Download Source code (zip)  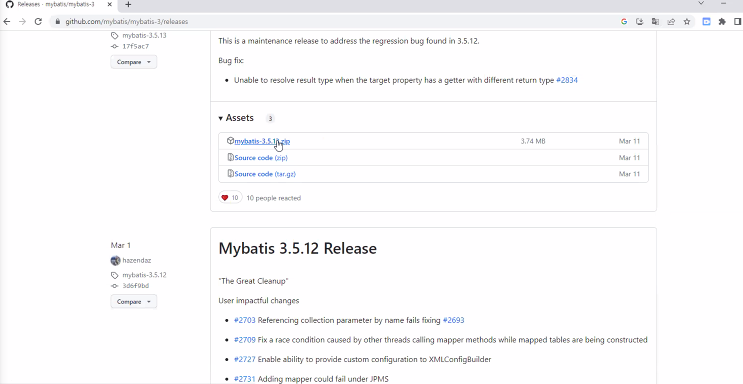tap(261, 157)
